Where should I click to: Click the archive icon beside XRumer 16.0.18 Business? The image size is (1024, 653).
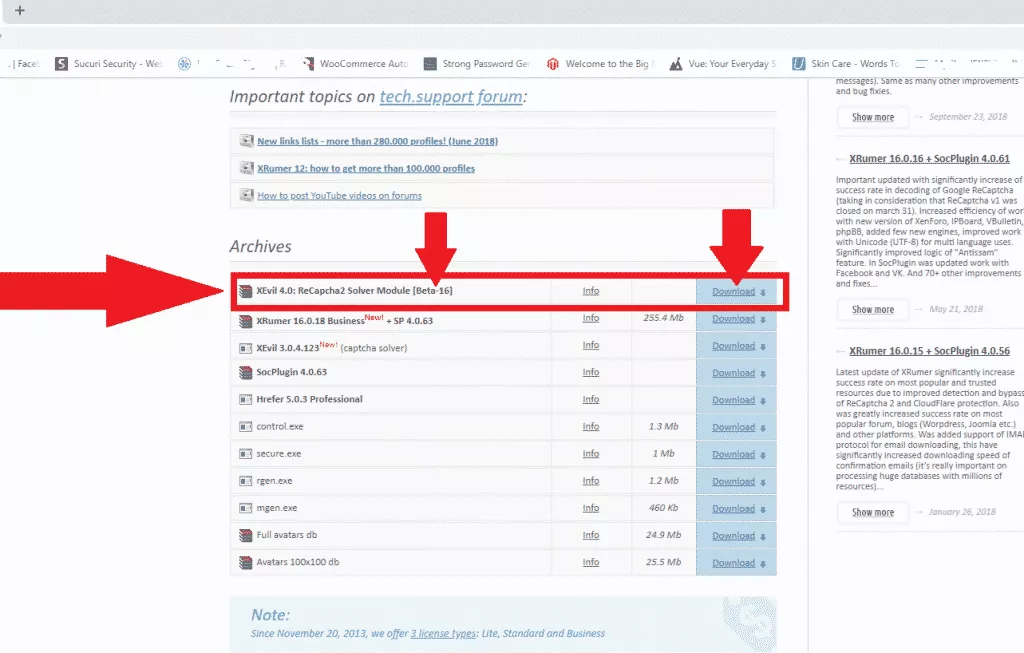click(x=246, y=321)
